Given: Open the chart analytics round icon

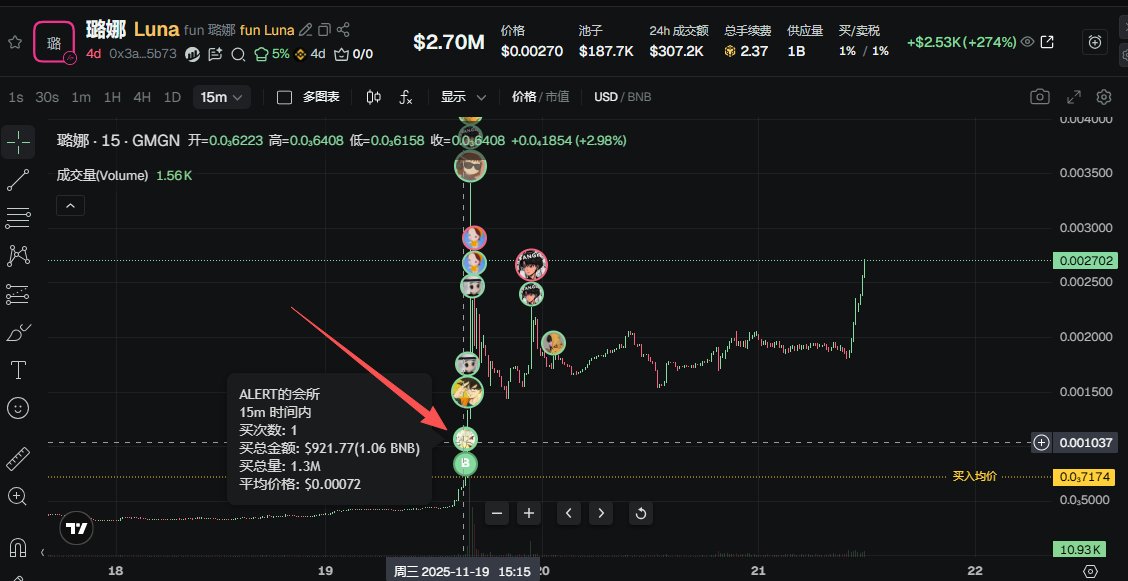Looking at the screenshot, I should 192,54.
